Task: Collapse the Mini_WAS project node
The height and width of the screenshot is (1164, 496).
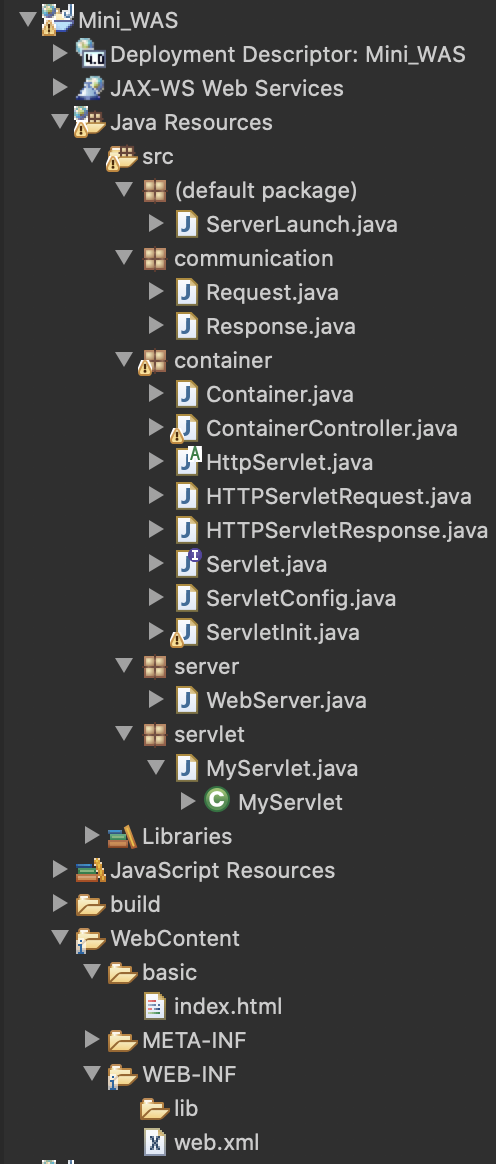Action: [x=28, y=18]
